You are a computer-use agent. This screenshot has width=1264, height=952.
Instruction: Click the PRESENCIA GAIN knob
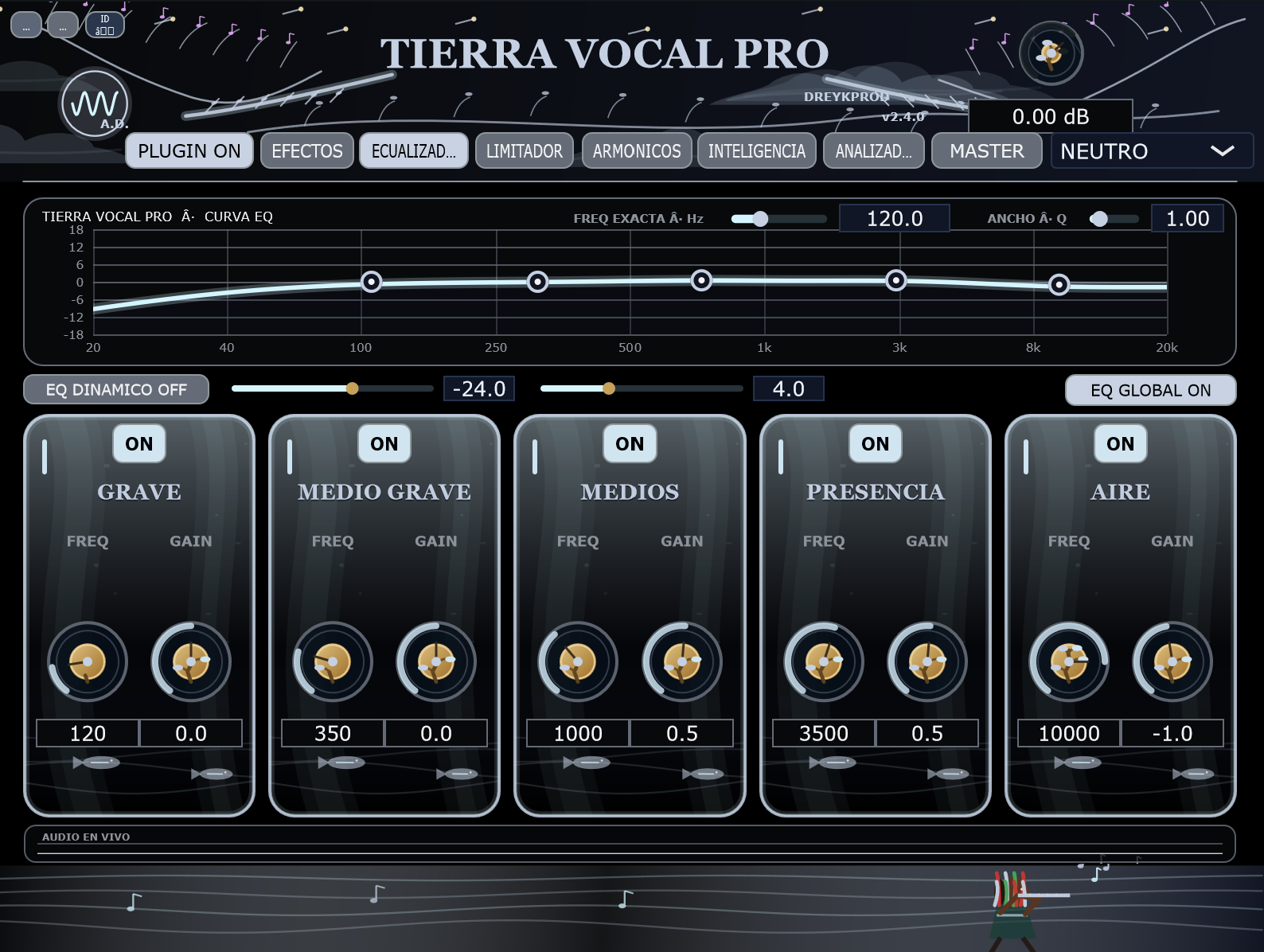tap(927, 661)
